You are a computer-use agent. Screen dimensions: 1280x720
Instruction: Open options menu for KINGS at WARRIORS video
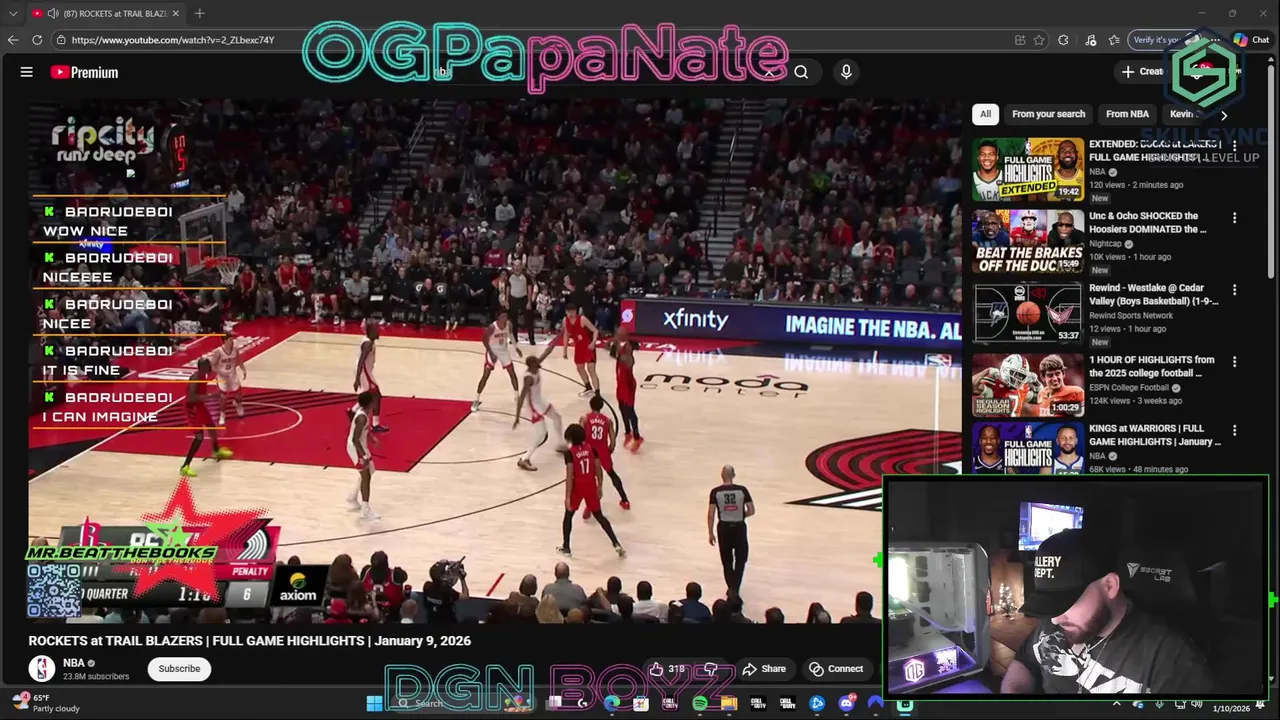coord(1234,431)
